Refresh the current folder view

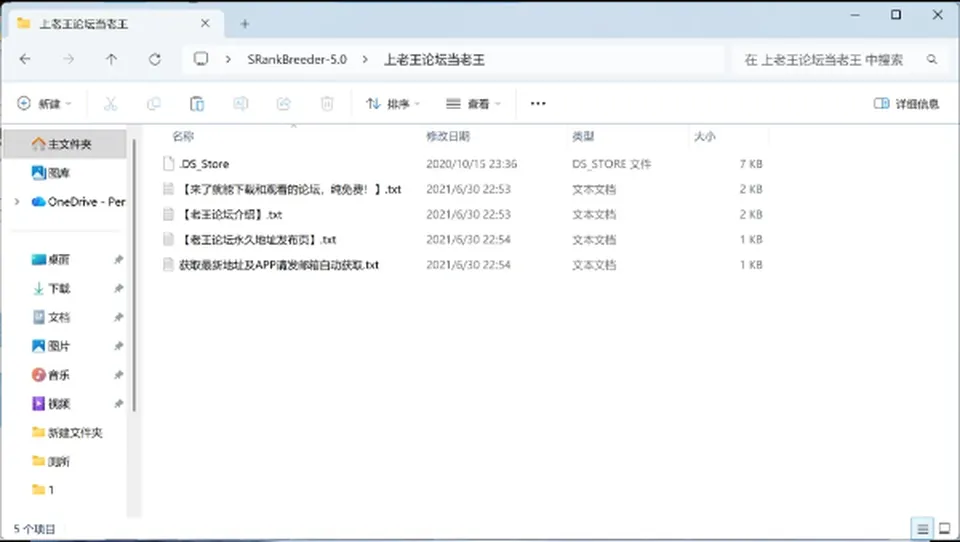[155, 59]
